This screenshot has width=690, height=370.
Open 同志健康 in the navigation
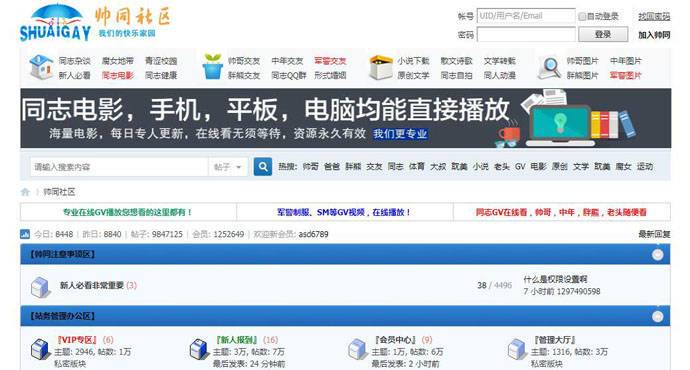[161, 75]
